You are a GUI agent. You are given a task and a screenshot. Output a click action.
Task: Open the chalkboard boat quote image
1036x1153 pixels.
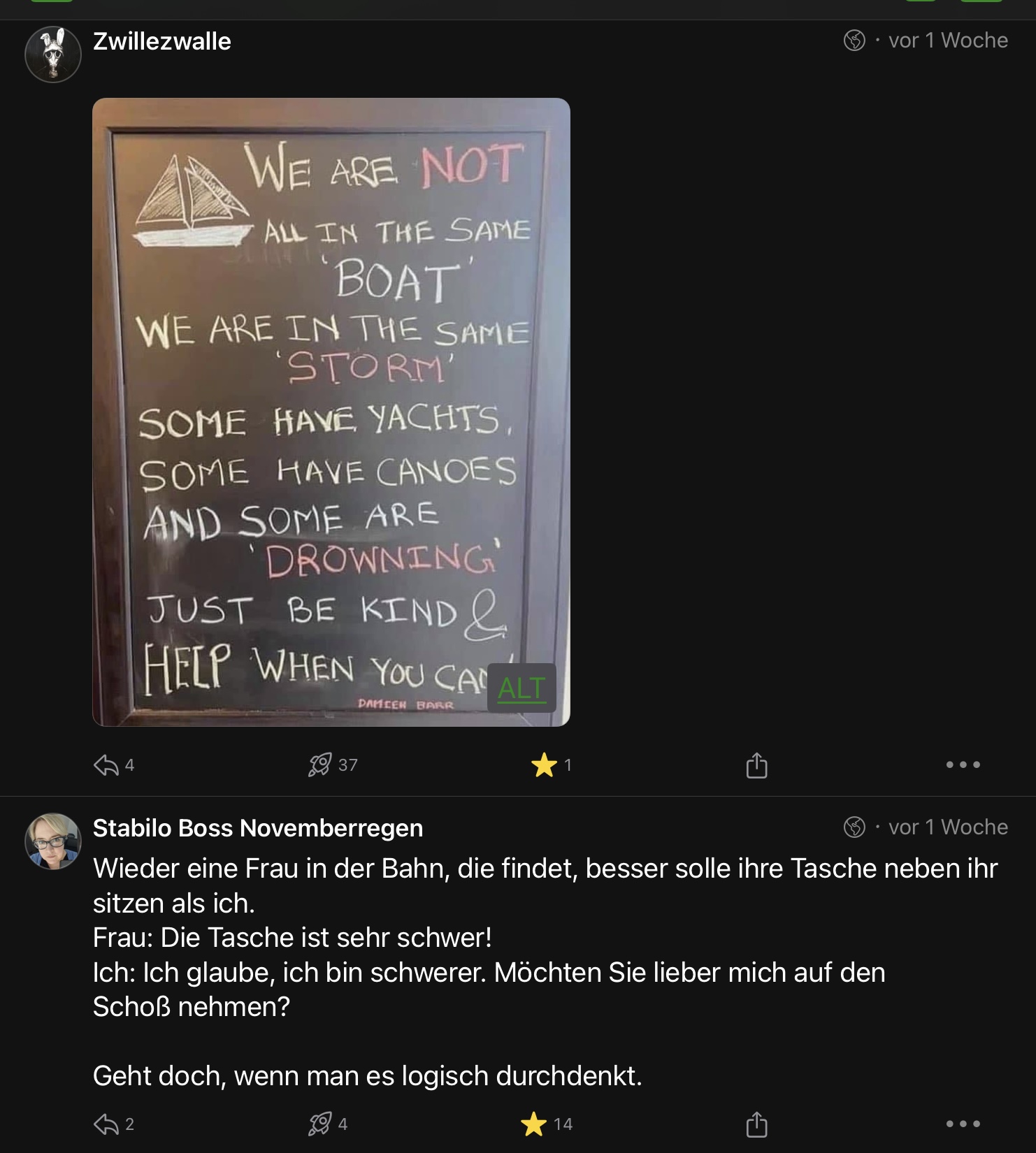331,412
